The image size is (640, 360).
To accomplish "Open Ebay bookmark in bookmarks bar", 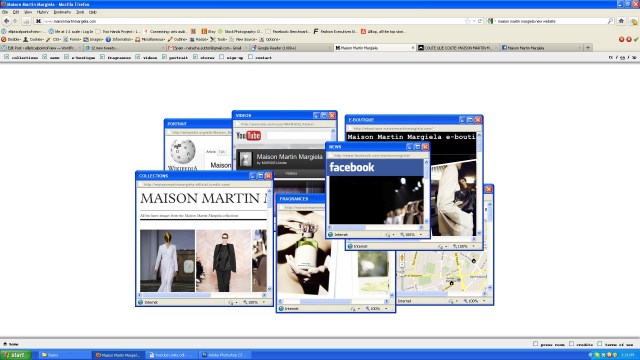I will [x=209, y=31].
